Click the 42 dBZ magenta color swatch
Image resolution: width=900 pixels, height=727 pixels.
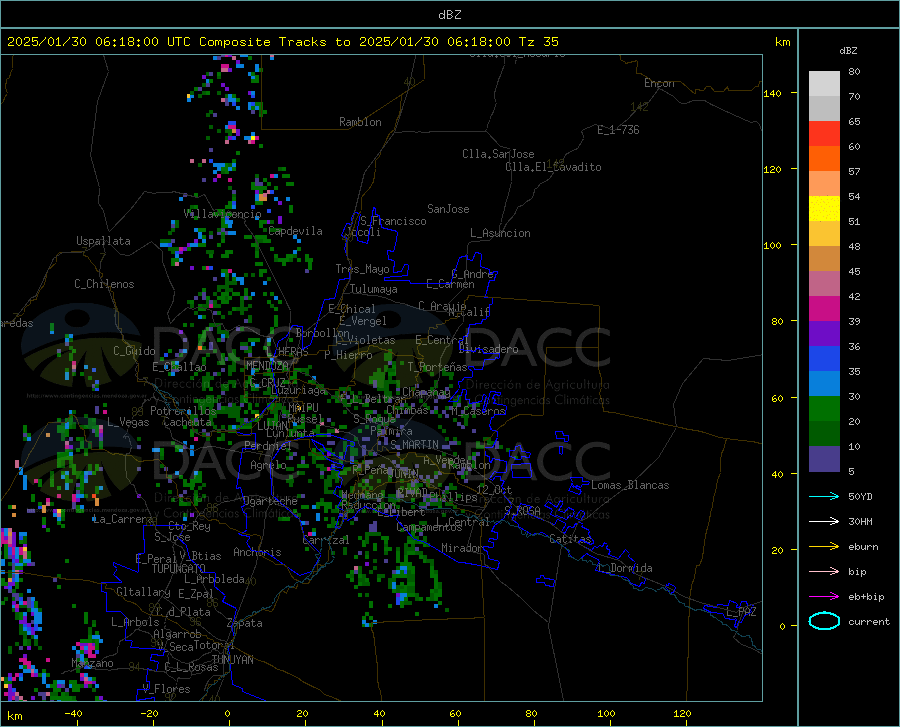point(824,309)
